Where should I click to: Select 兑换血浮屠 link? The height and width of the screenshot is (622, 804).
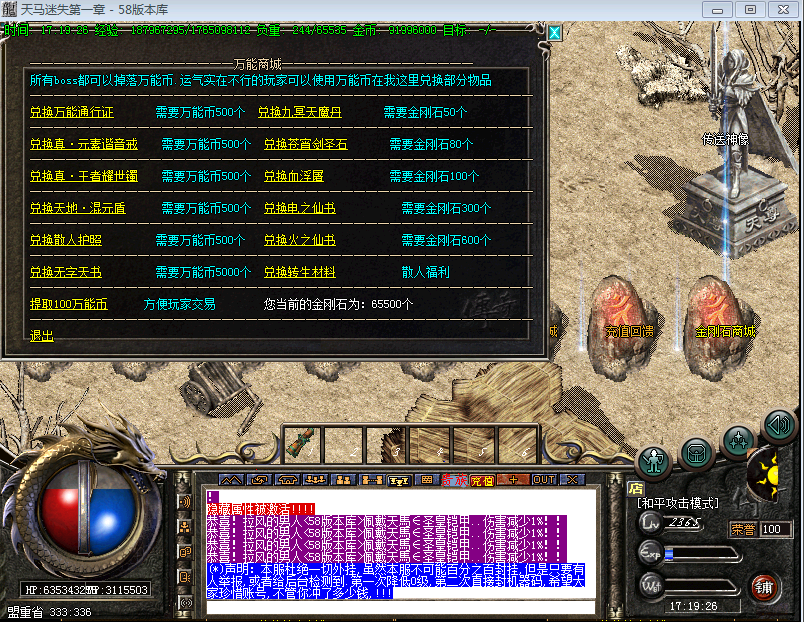coord(294,176)
